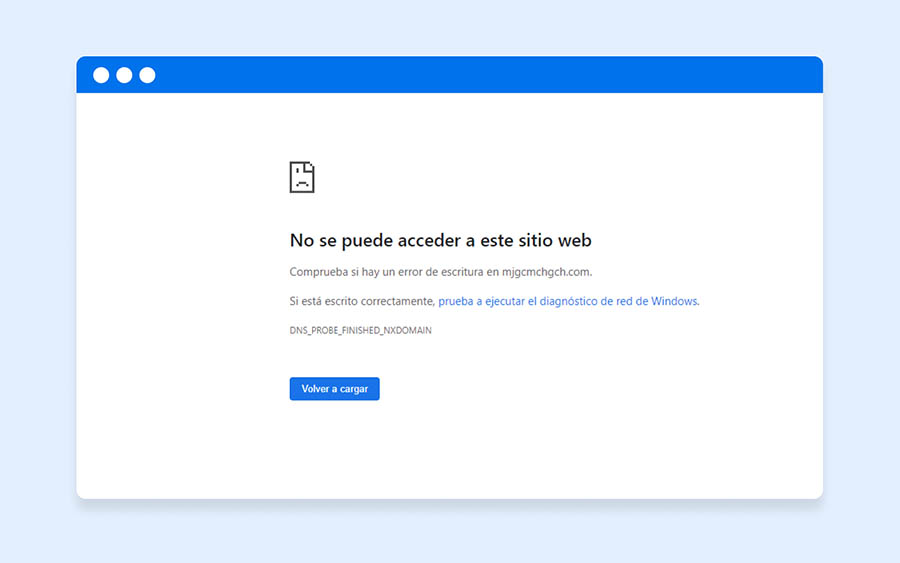Image resolution: width=900 pixels, height=563 pixels.
Task: Click the frowning face inside page icon
Action: click(x=301, y=181)
